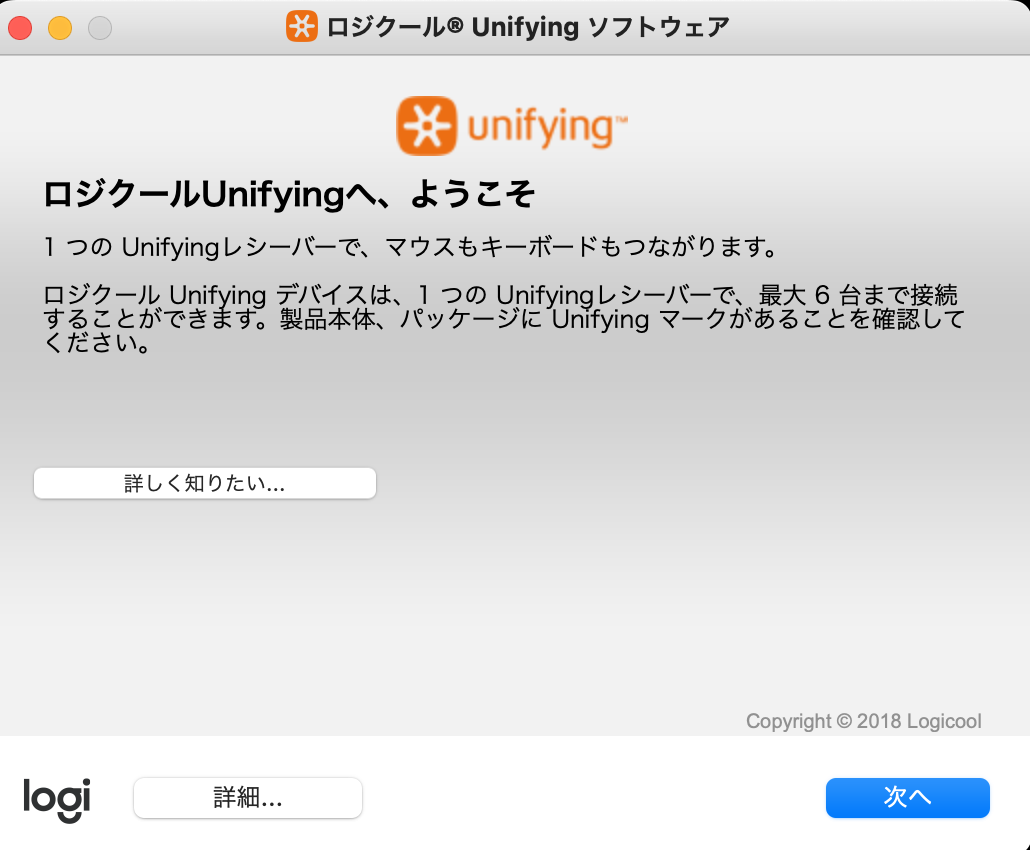Click the paragraph starting with ロジクール Unifying デバイスは
The height and width of the screenshot is (850, 1030).
click(x=503, y=319)
